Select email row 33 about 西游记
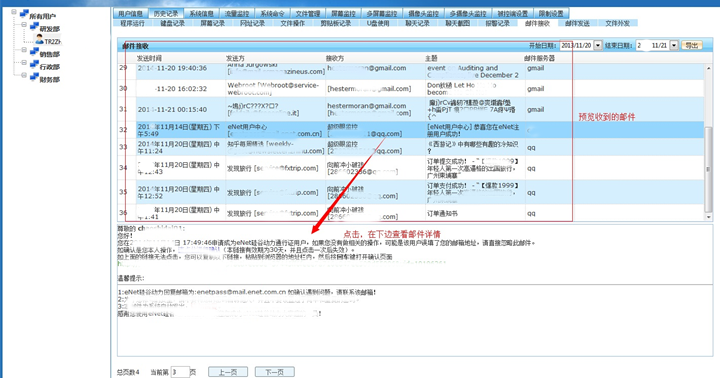Image resolution: width=720 pixels, height=378 pixels. (411, 147)
